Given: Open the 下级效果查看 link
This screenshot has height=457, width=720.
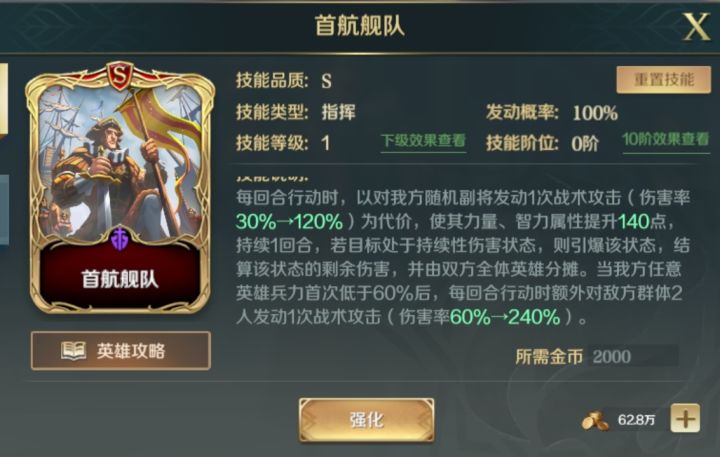Looking at the screenshot, I should tap(423, 141).
